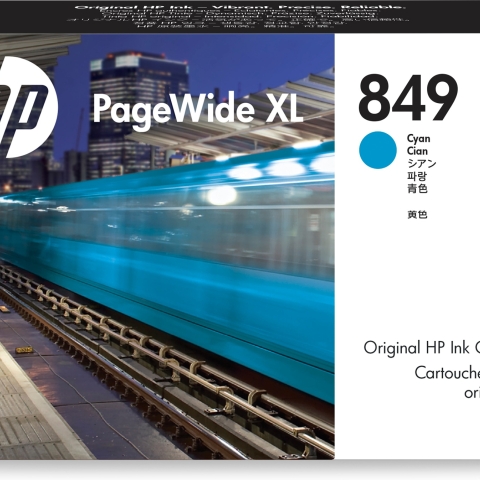The image size is (480, 480).
Task: Click the black banner at top
Action: point(240,16)
